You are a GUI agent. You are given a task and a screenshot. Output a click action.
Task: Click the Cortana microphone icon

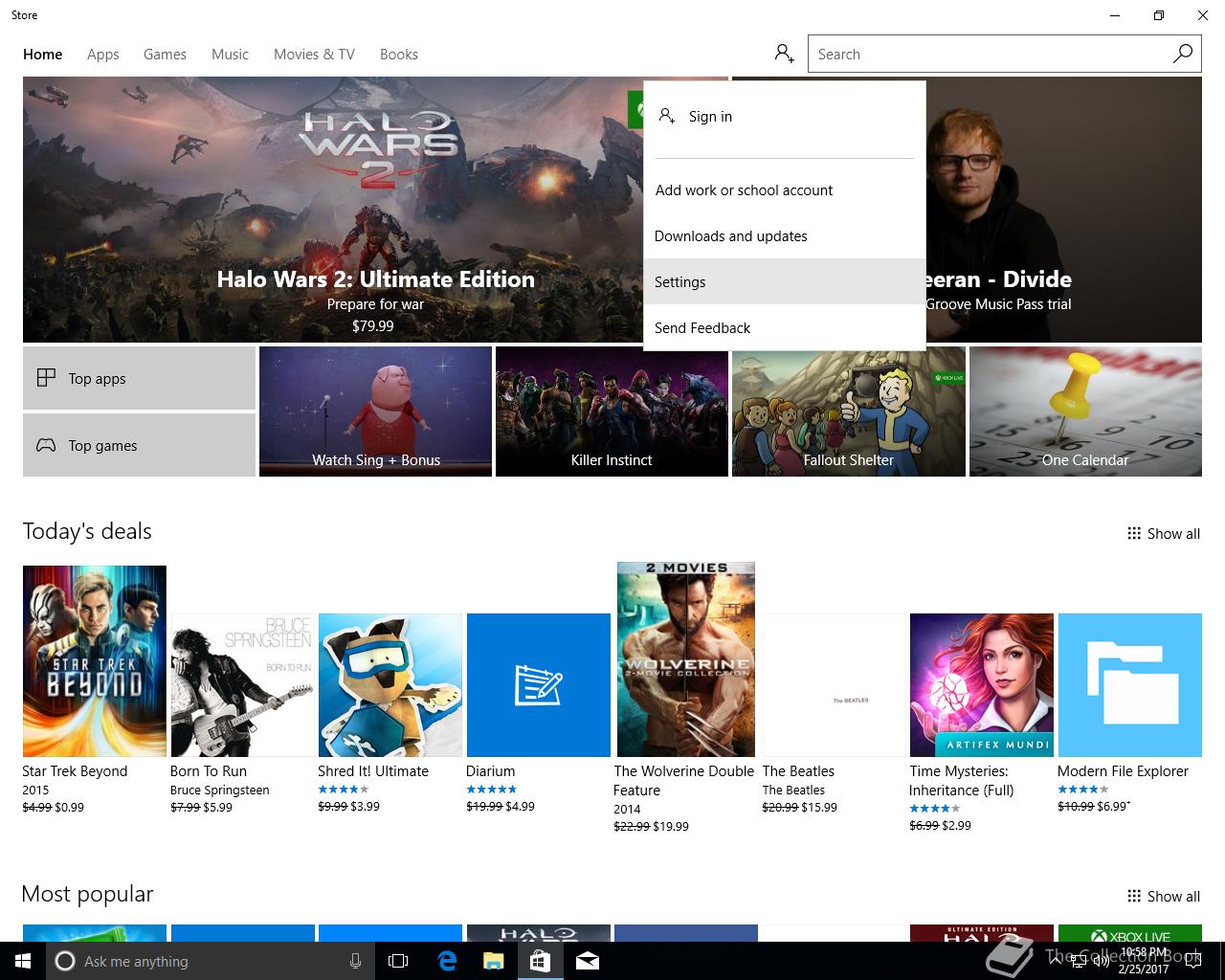click(355, 961)
